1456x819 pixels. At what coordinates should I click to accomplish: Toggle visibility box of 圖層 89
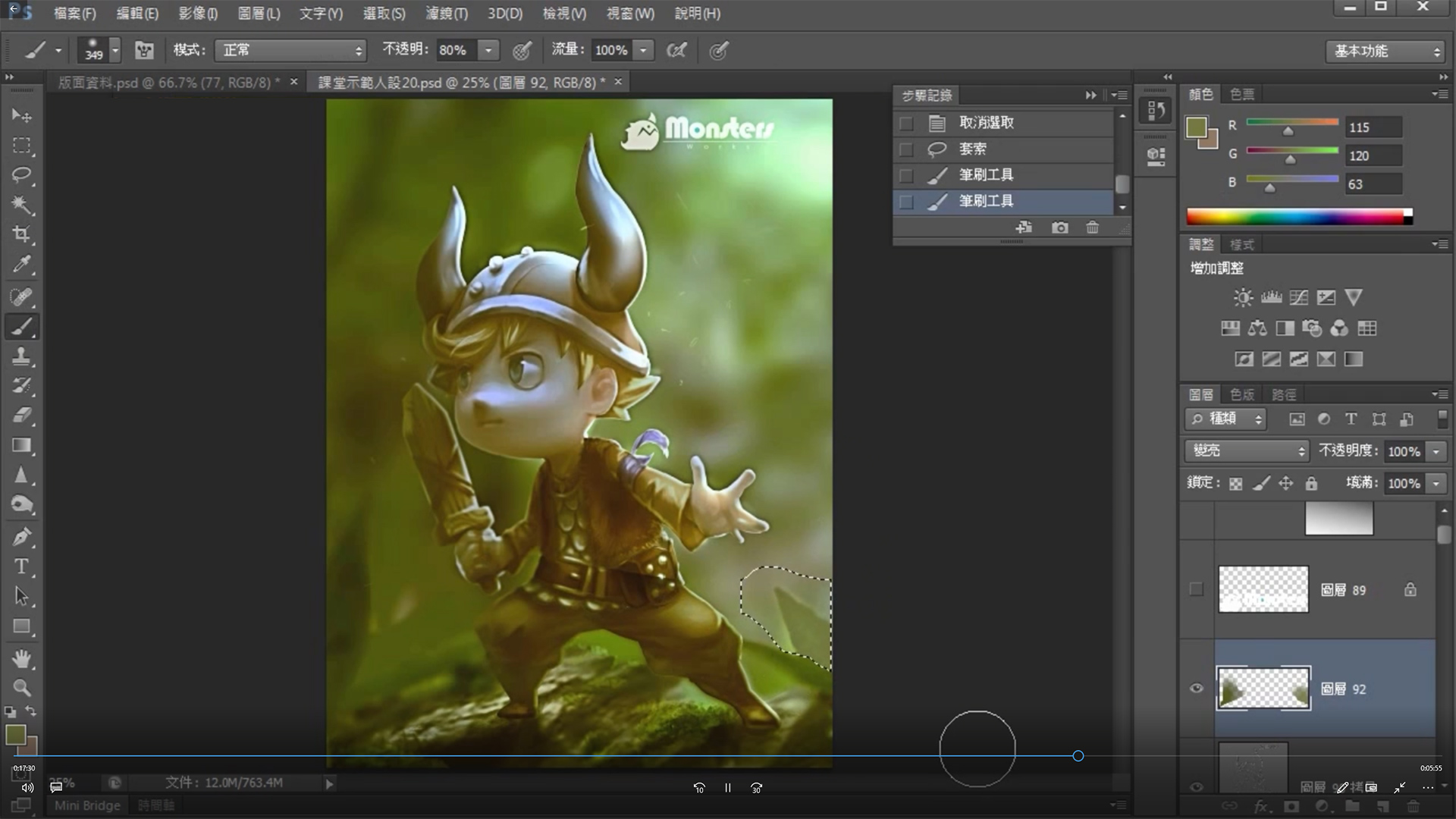(1197, 589)
